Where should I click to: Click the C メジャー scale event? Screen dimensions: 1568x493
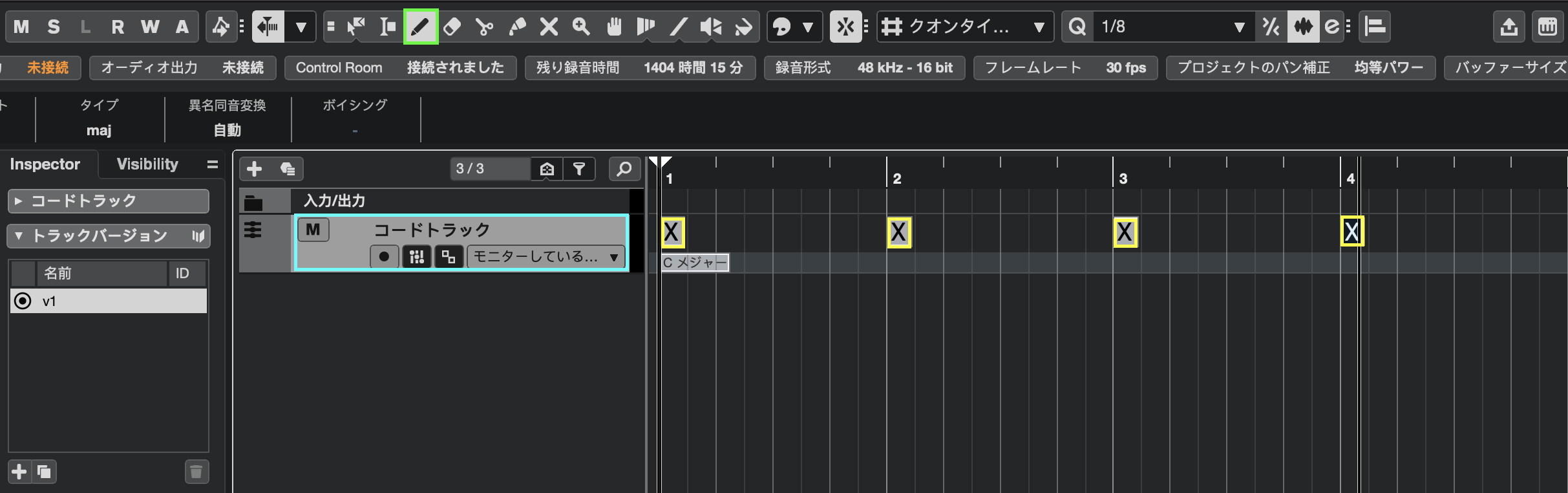pos(695,263)
